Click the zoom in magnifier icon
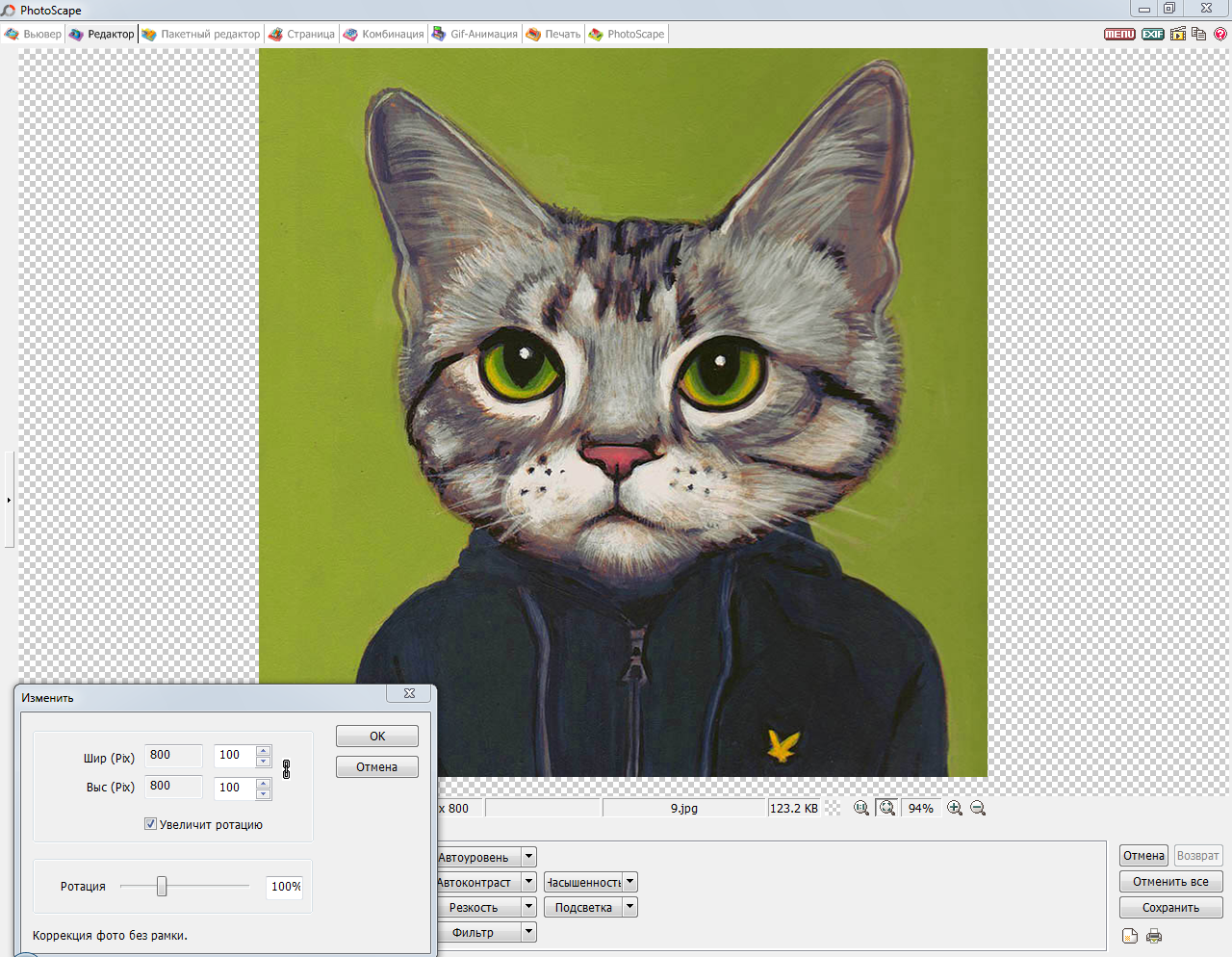1232x957 pixels. point(955,809)
